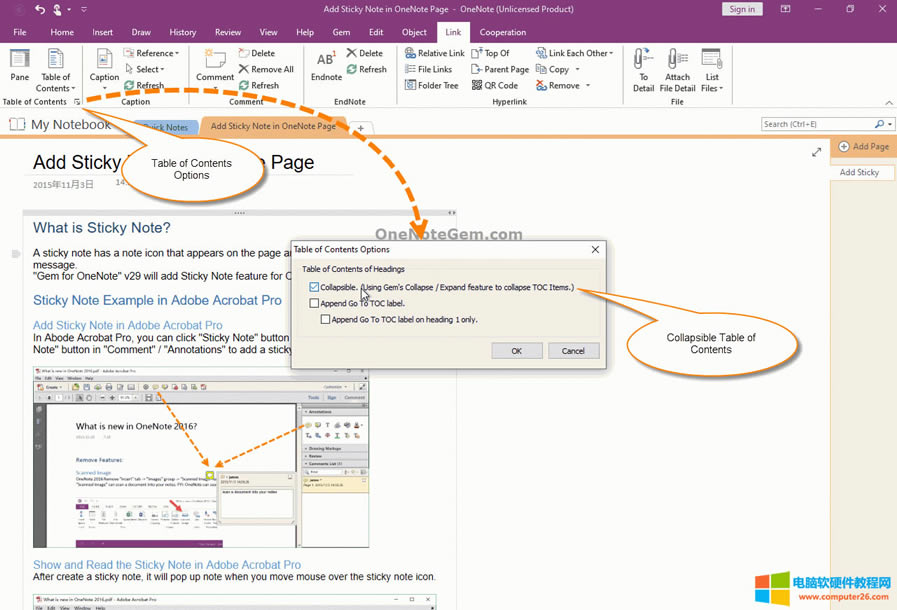Check Append Go To TOC on heading 1 only
Screen dimensions: 897x610
[326, 320]
